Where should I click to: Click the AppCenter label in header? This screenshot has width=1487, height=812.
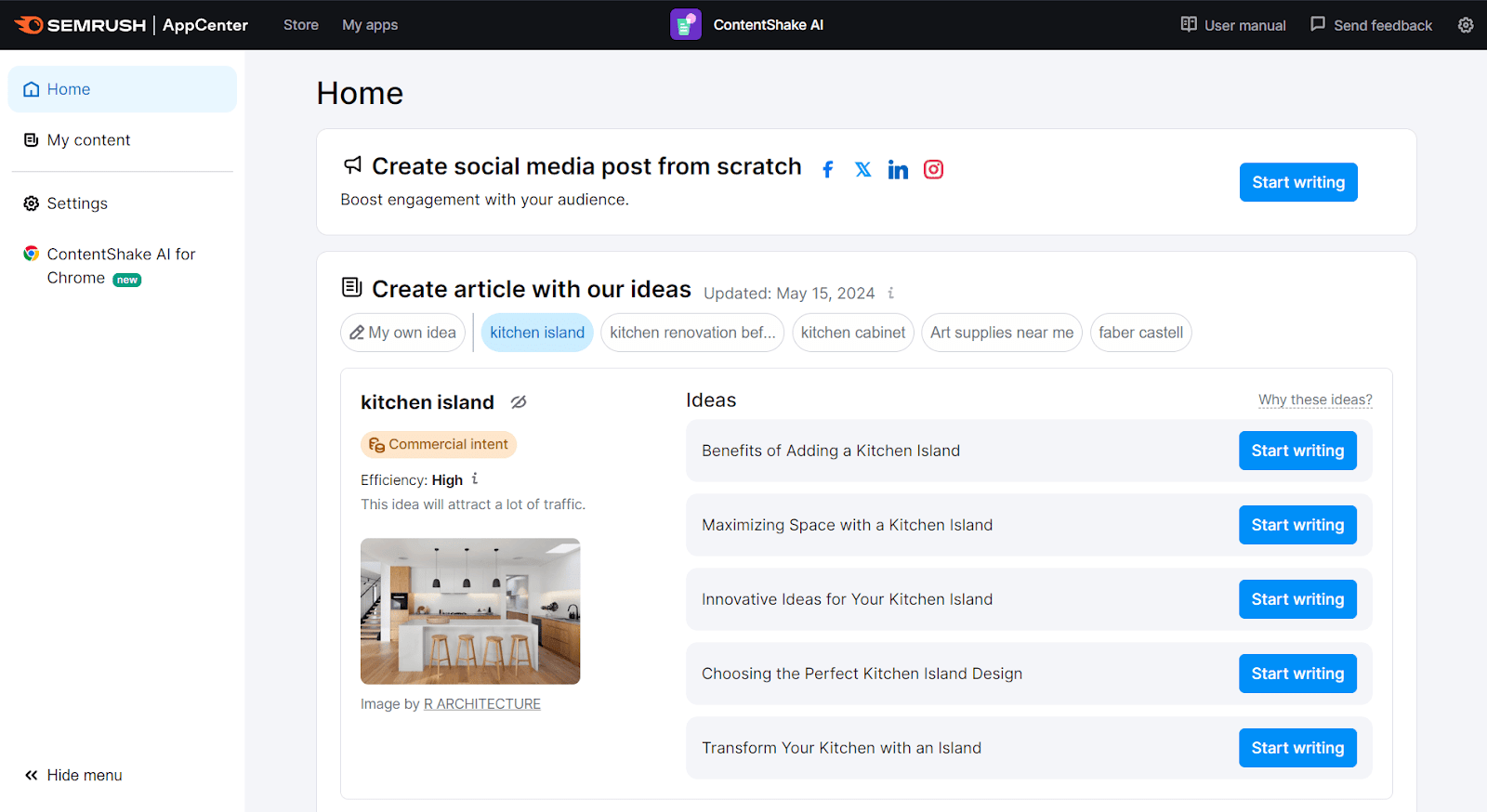pos(205,25)
